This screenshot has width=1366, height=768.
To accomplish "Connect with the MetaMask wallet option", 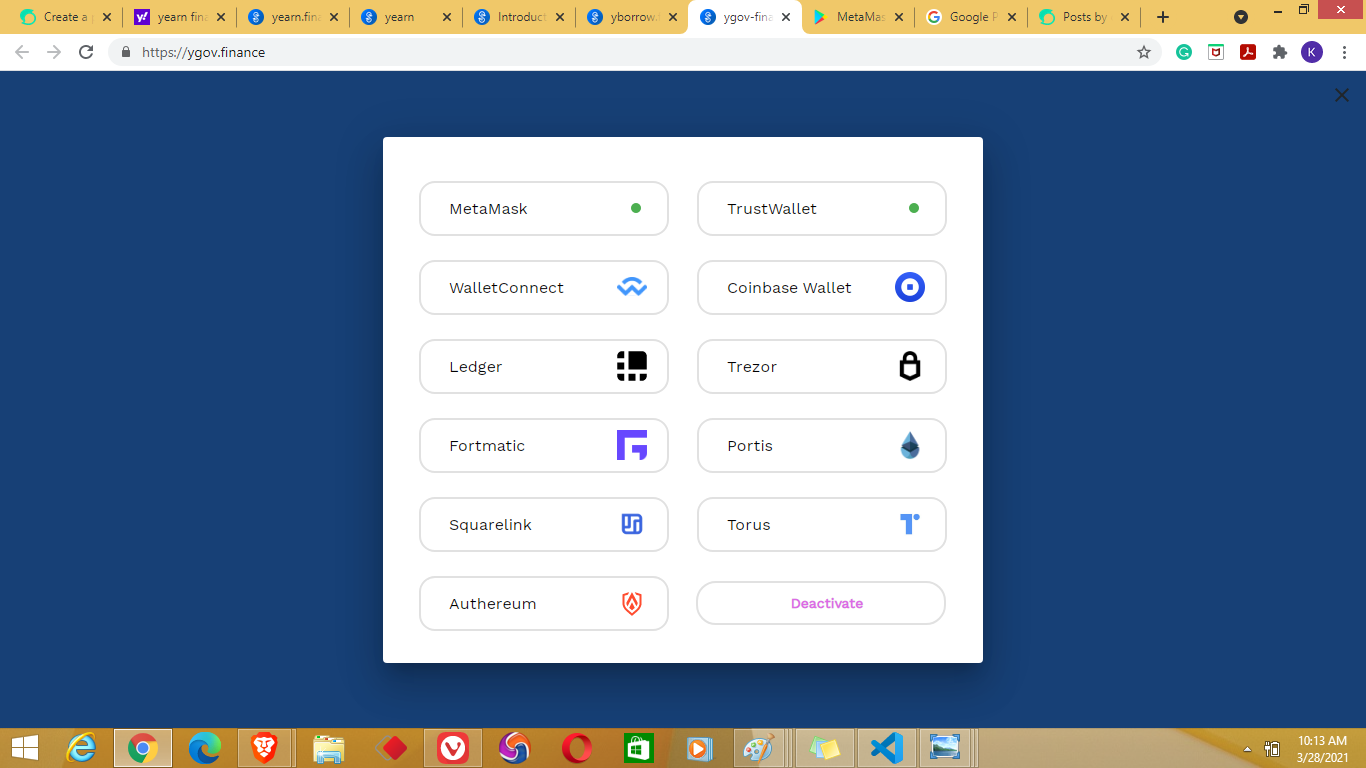I will (x=544, y=209).
